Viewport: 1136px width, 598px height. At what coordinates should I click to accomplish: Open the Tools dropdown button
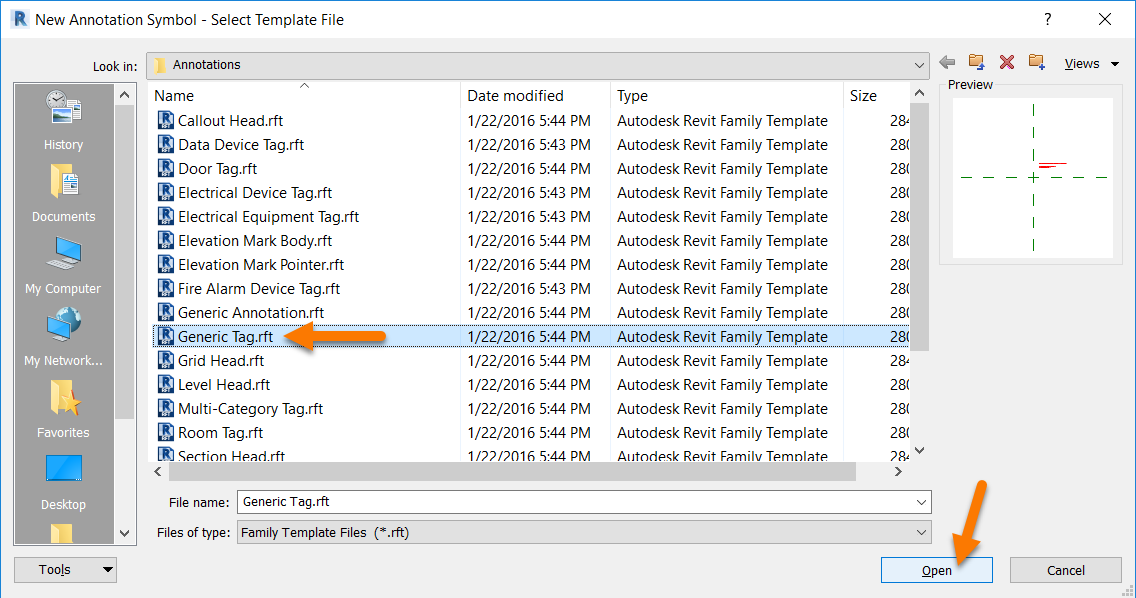tap(65, 570)
